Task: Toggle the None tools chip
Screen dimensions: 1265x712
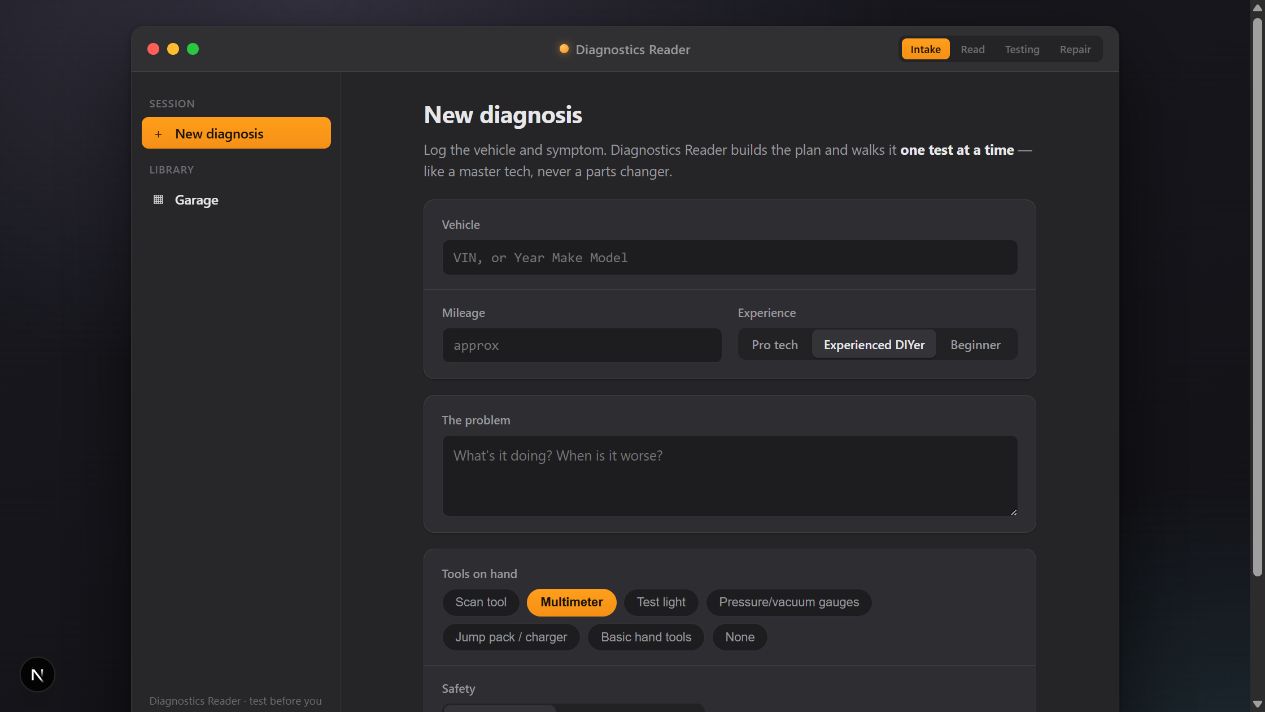Action: [740, 637]
